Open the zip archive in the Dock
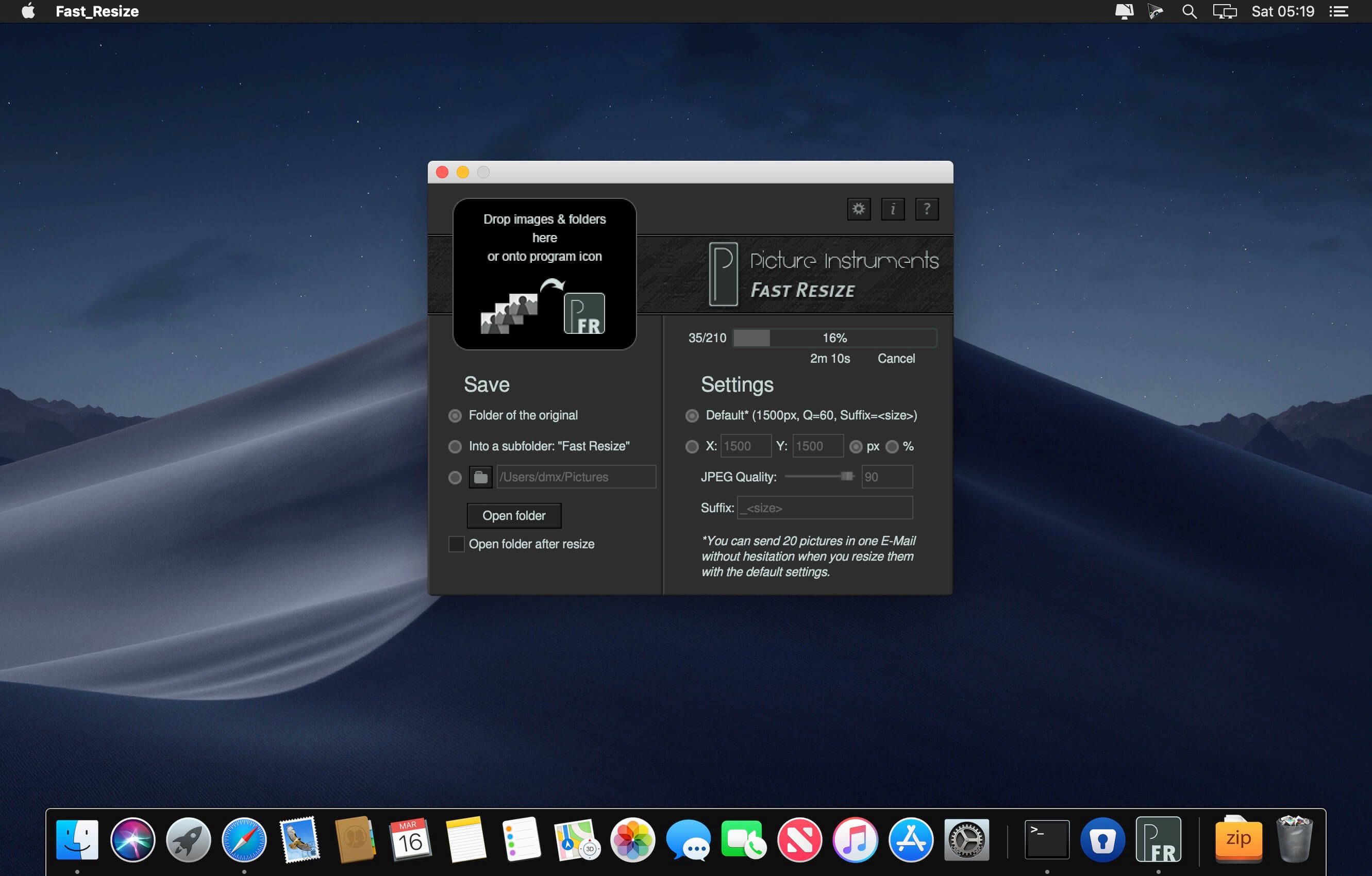The image size is (1372, 876). tap(1239, 839)
